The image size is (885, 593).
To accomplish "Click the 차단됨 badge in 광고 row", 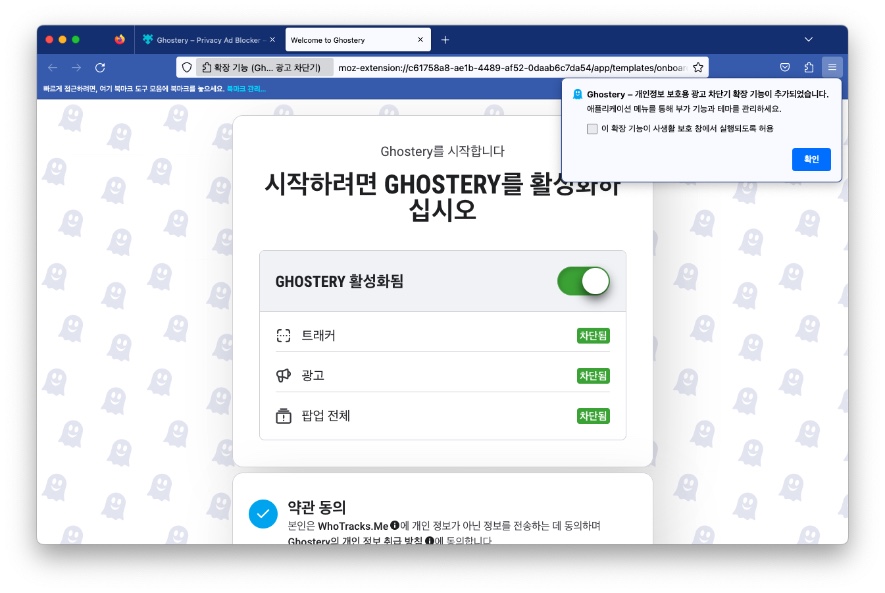I will coord(593,376).
